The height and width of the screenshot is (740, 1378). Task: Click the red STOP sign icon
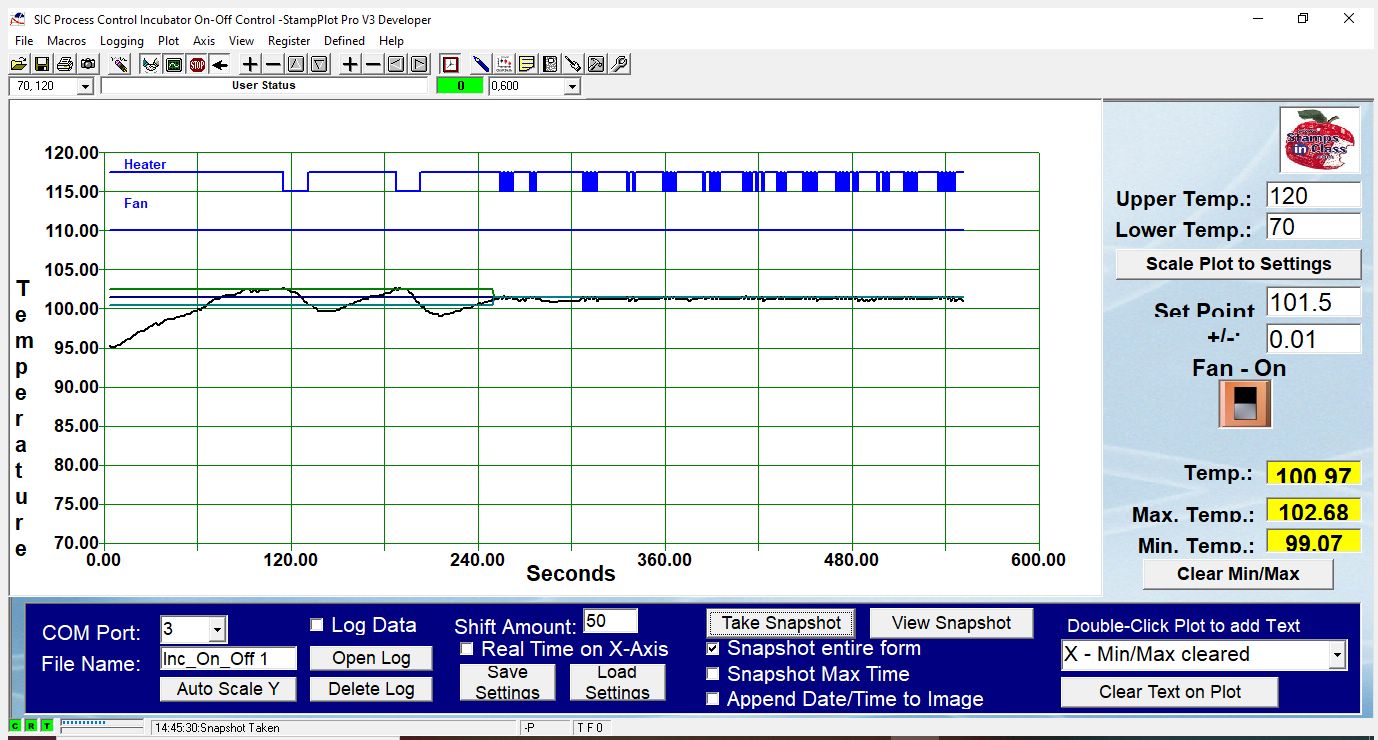[x=197, y=64]
